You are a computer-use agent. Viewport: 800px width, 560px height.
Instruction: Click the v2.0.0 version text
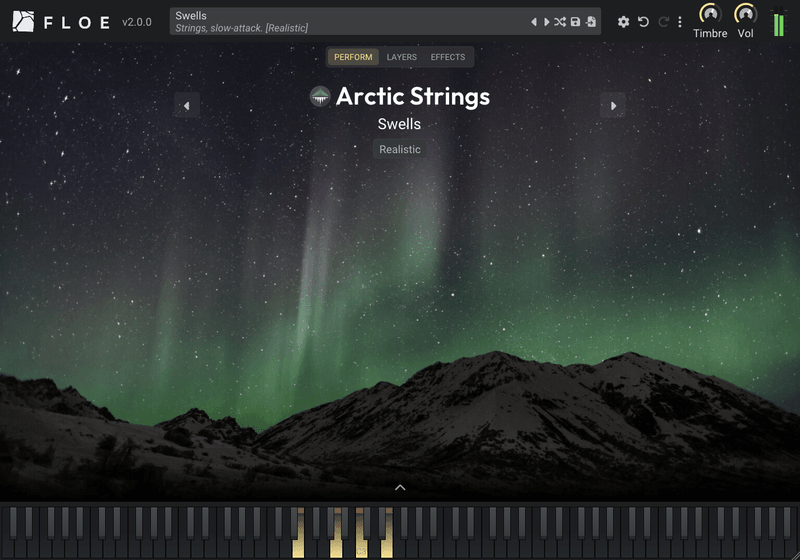pyautogui.click(x=137, y=22)
